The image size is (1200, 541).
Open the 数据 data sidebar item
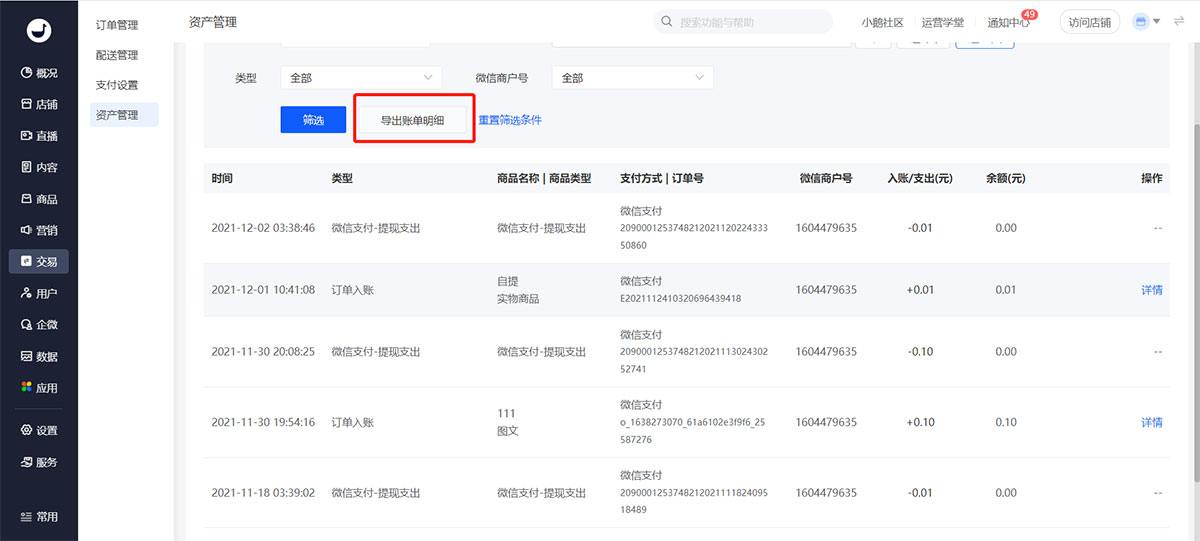tap(39, 356)
